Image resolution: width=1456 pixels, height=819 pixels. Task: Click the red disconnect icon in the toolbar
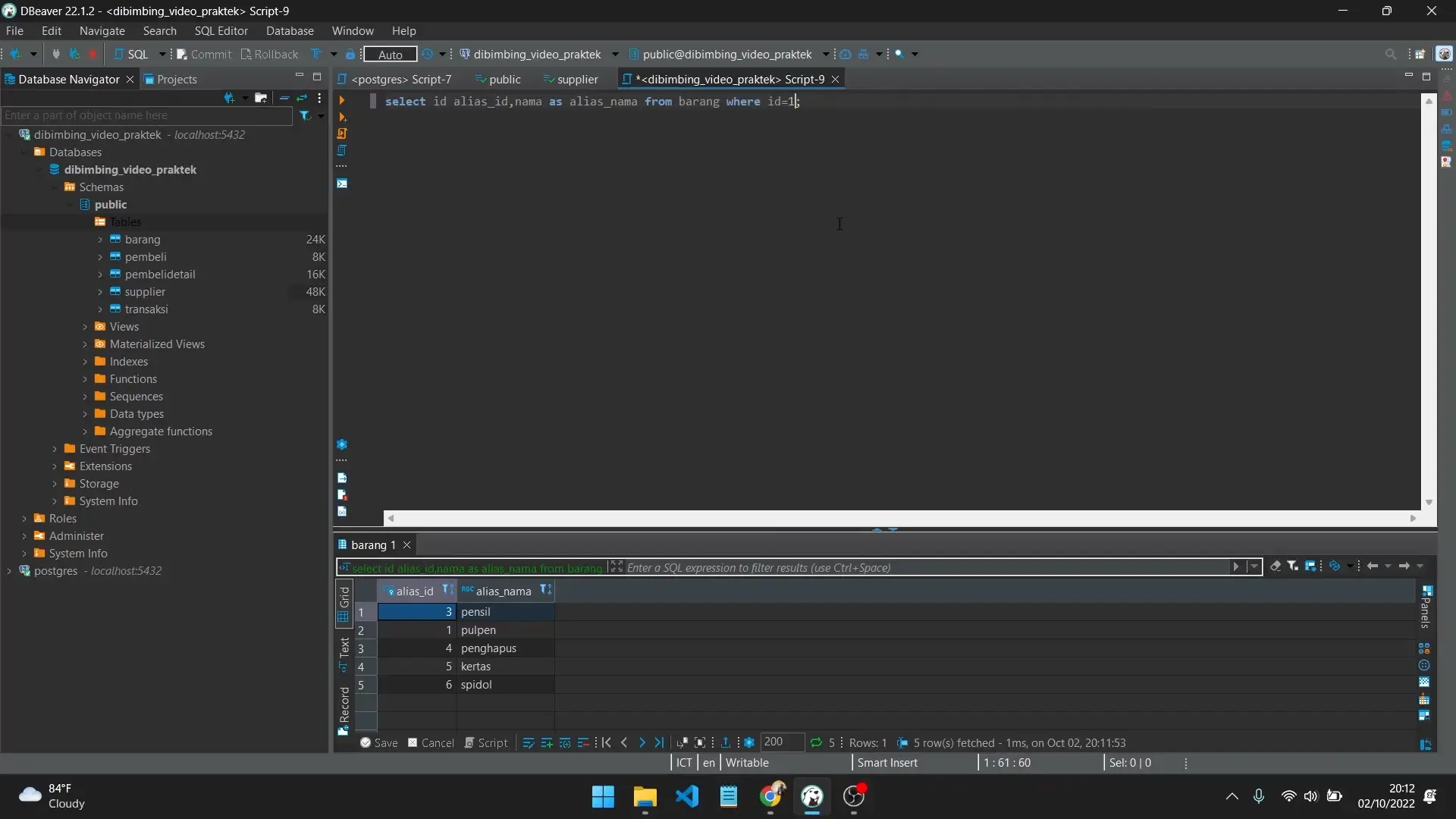coord(93,54)
